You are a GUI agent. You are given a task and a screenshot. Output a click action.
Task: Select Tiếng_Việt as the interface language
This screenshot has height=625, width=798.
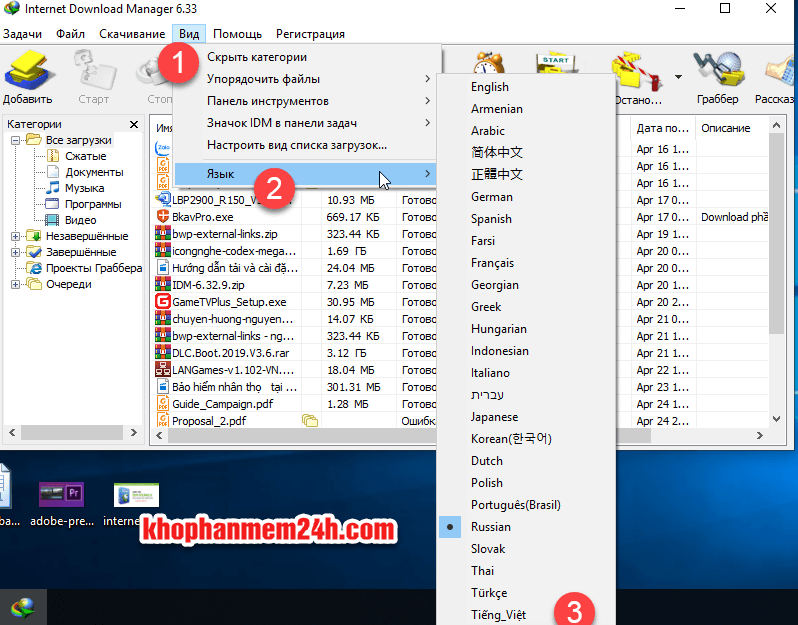(x=499, y=615)
